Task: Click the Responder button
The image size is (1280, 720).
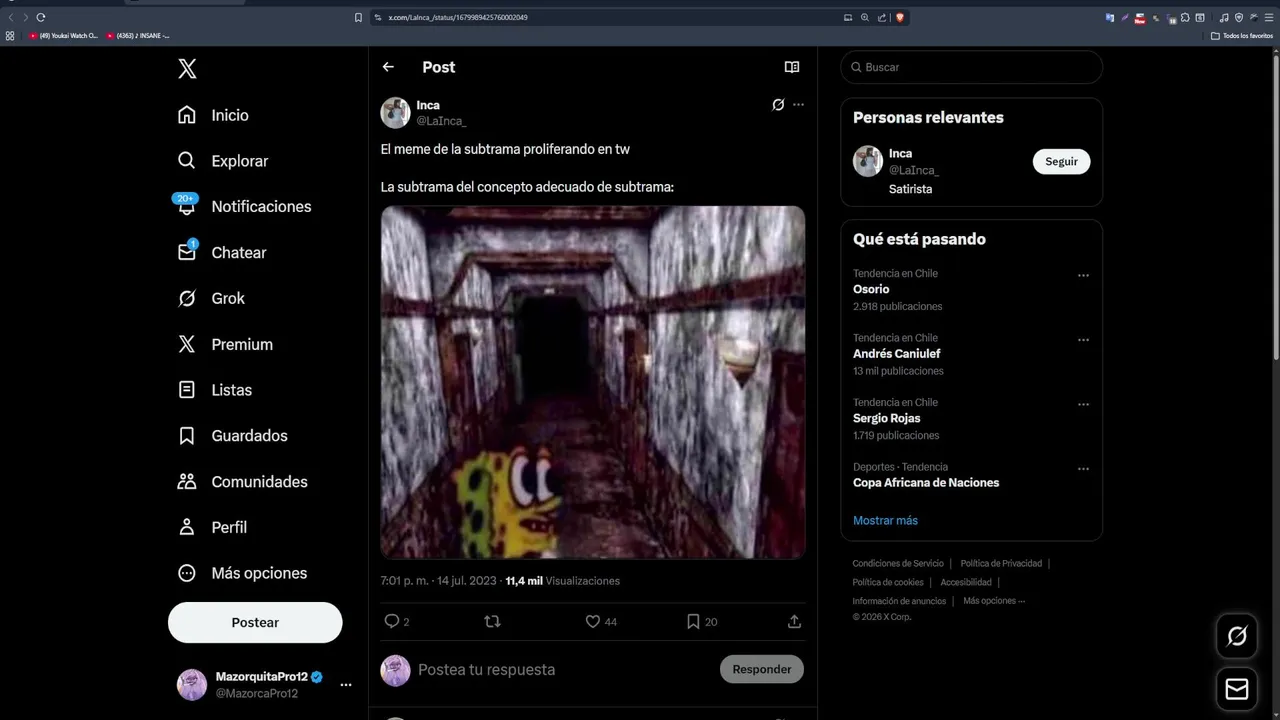Action: pos(762,669)
